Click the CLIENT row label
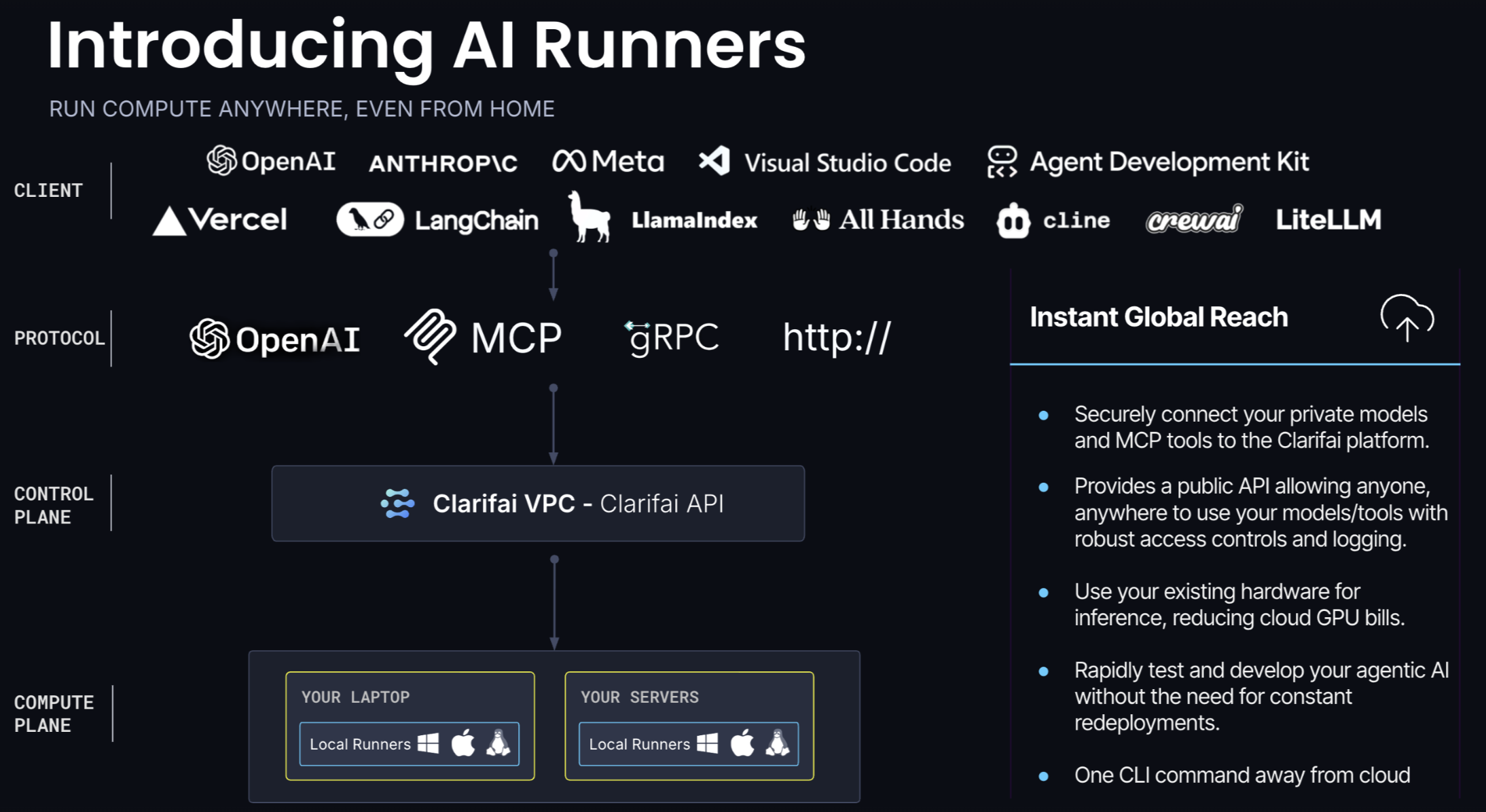Screen dimensions: 1486x812 [48, 191]
